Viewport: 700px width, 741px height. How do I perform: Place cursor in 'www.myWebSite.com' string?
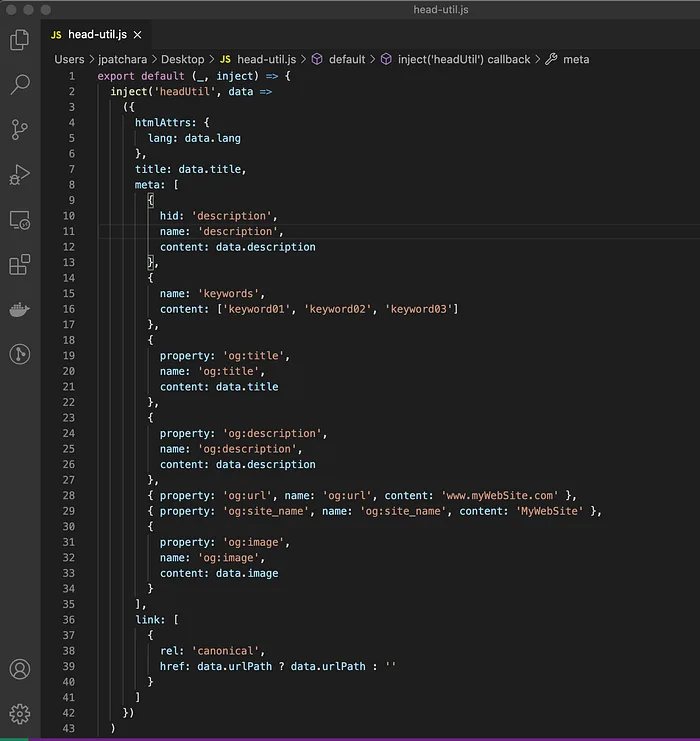coord(502,495)
